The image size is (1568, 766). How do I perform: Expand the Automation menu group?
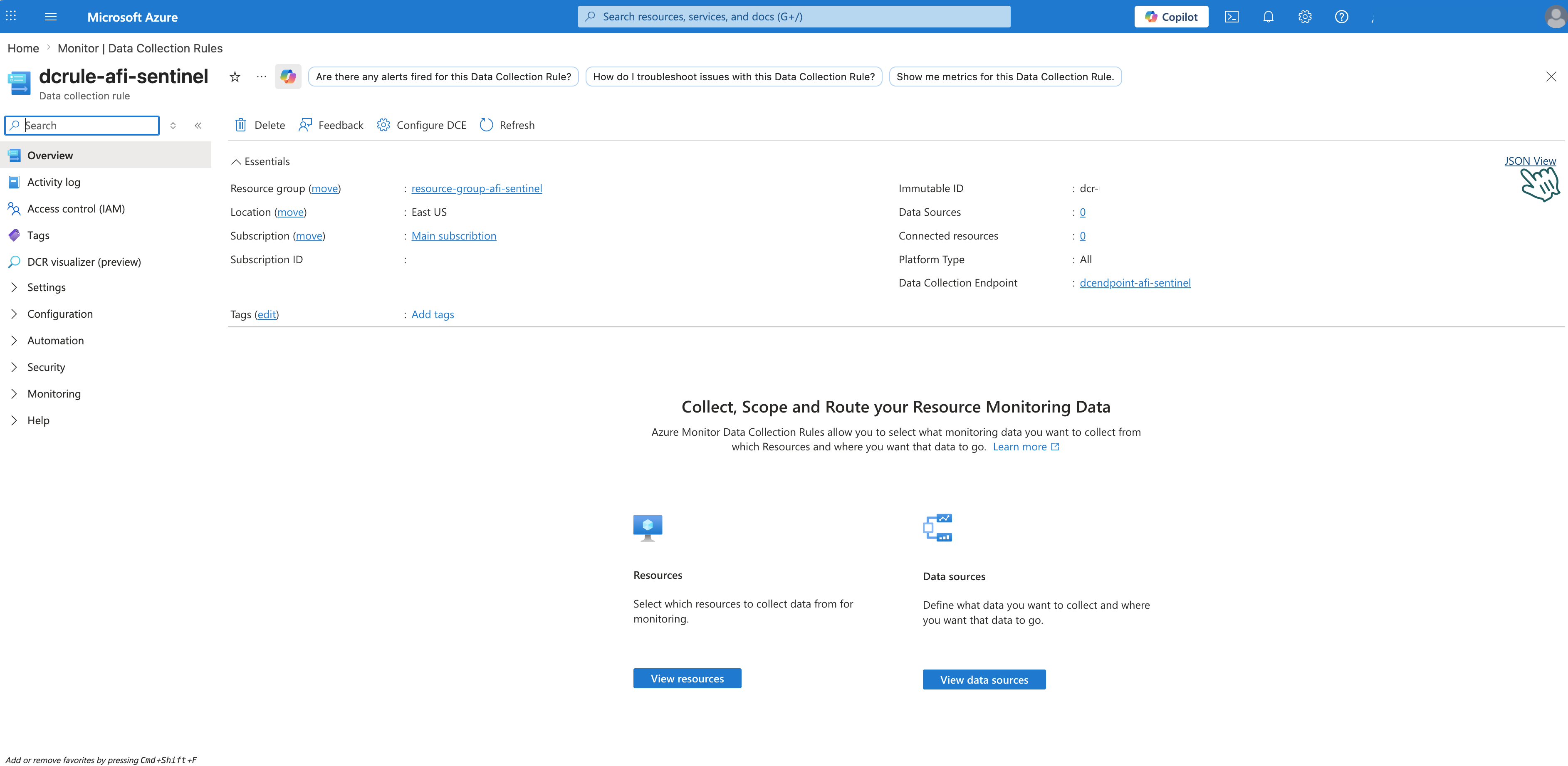click(14, 341)
